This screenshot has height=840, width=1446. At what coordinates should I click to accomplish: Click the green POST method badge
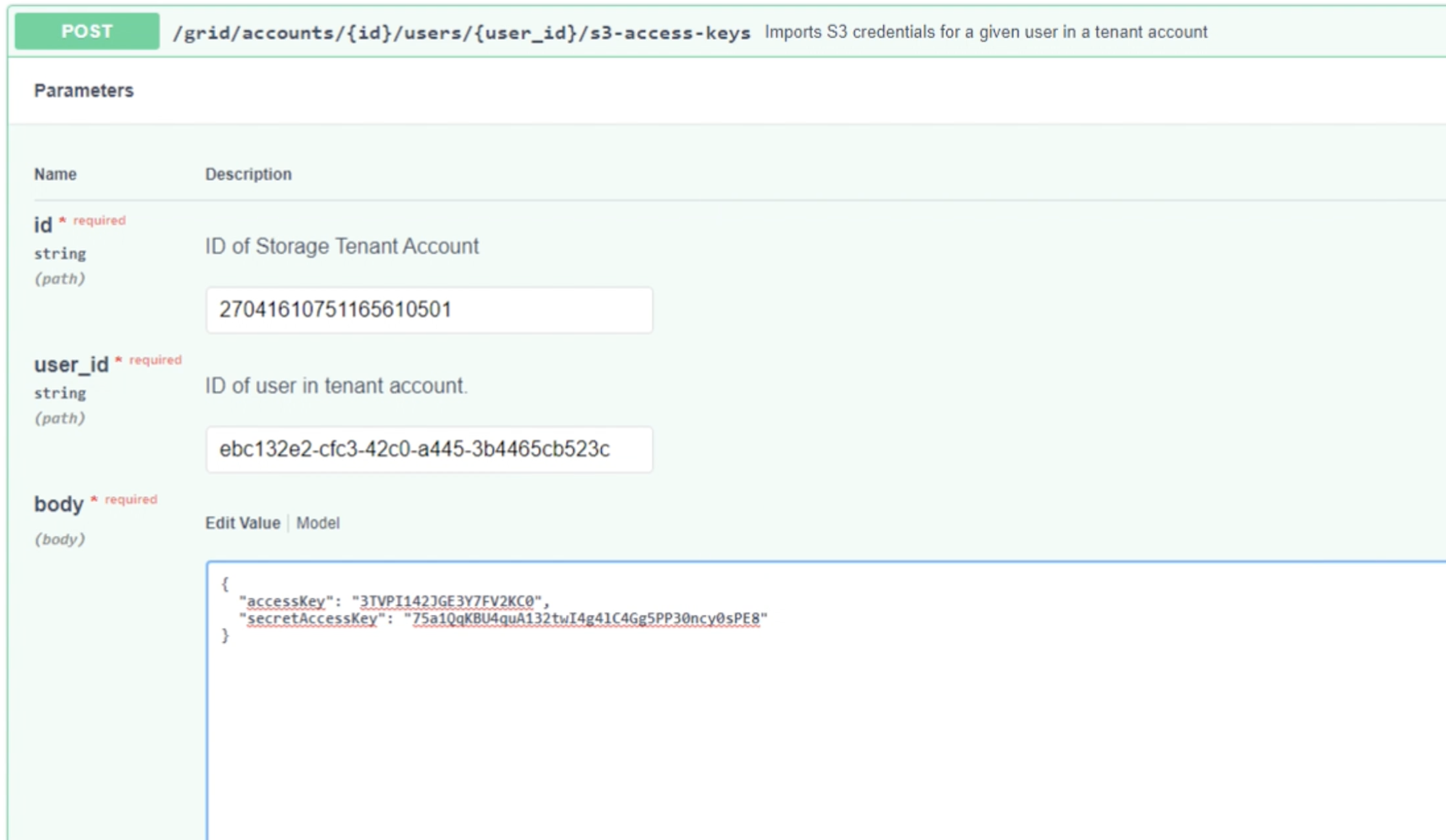point(87,31)
